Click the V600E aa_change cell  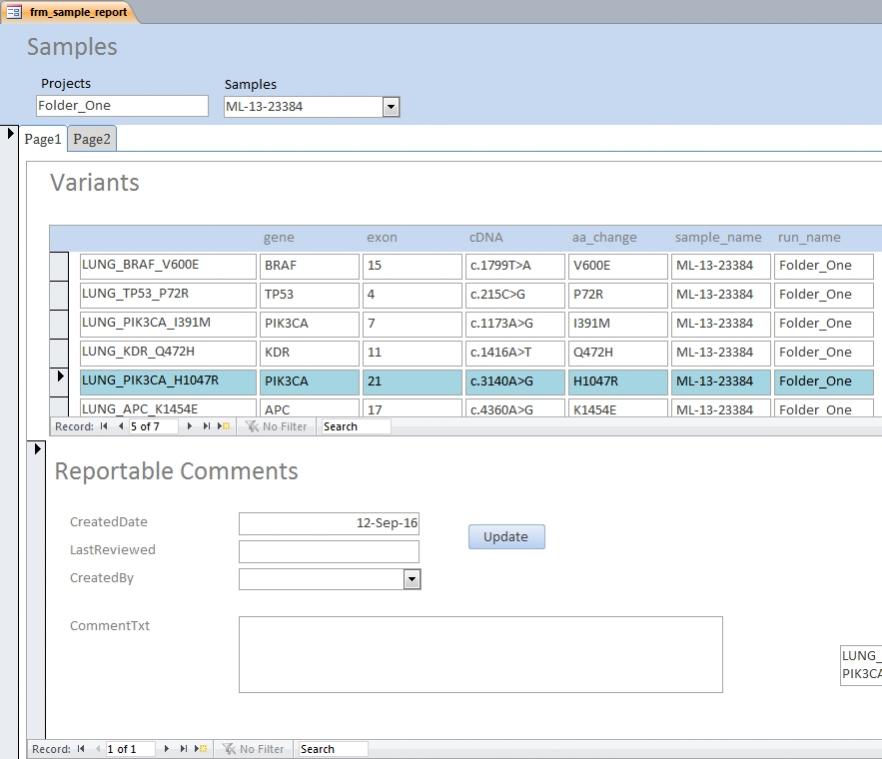click(618, 266)
